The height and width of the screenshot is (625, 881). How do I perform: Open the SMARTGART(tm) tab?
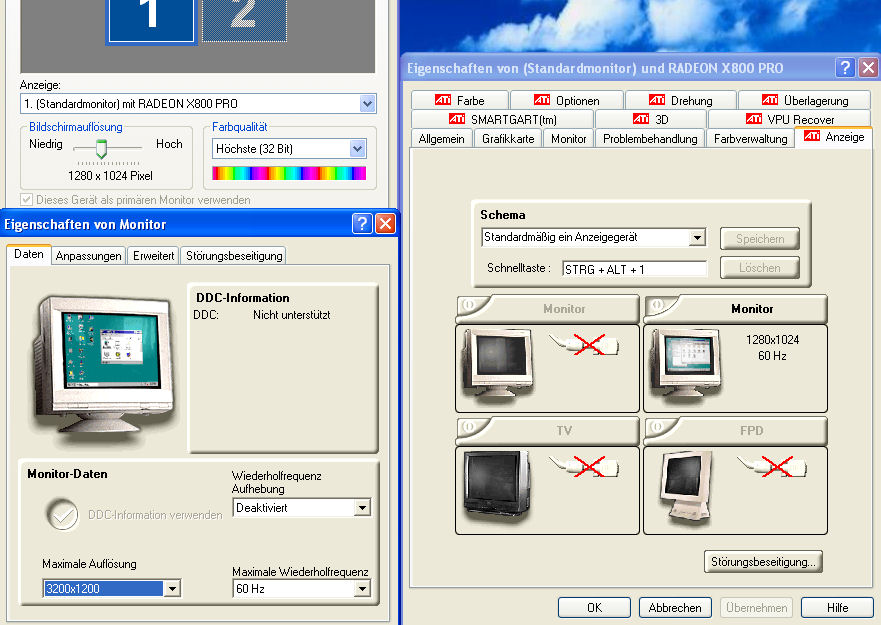[504, 119]
